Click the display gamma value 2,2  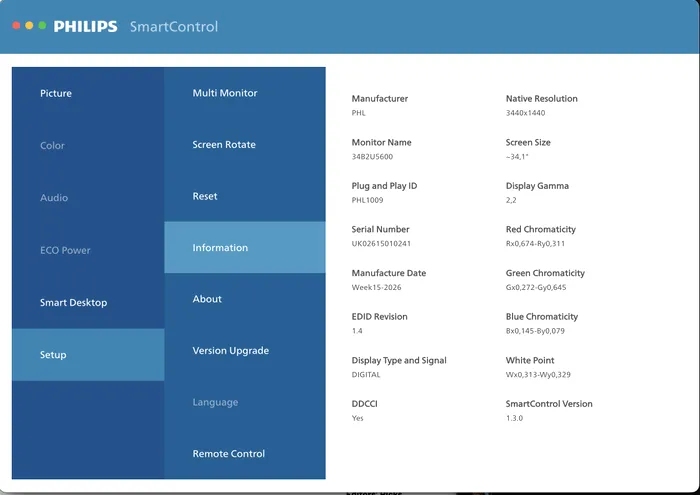(511, 200)
